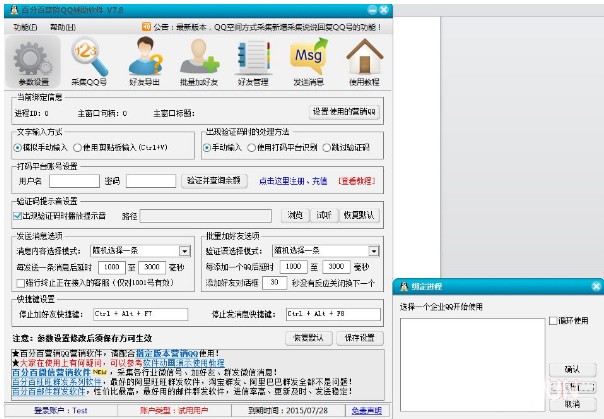Click 恢复默认 button beside 试听

359,215
